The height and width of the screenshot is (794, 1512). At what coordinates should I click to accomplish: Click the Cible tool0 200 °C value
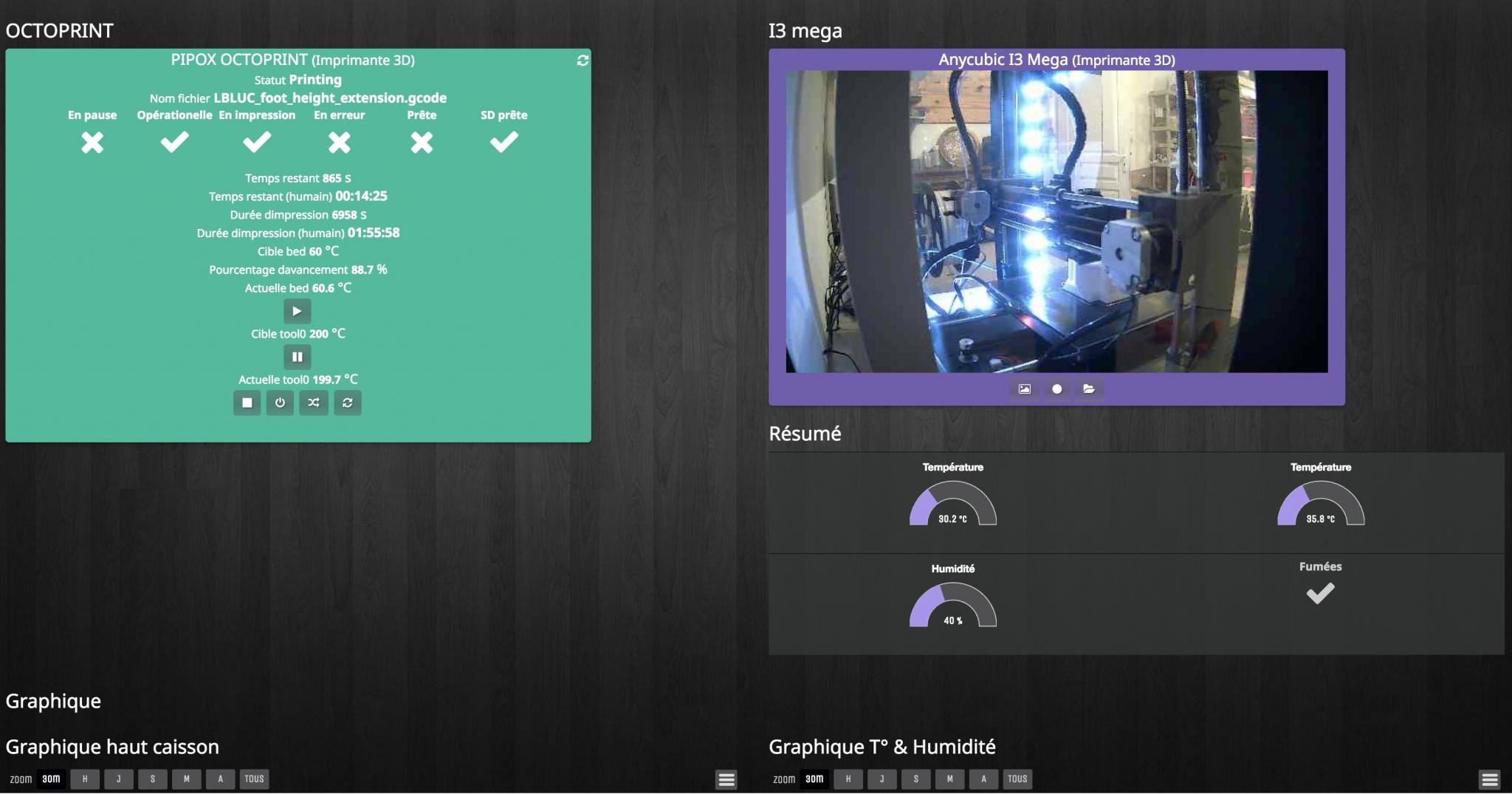[x=327, y=334]
